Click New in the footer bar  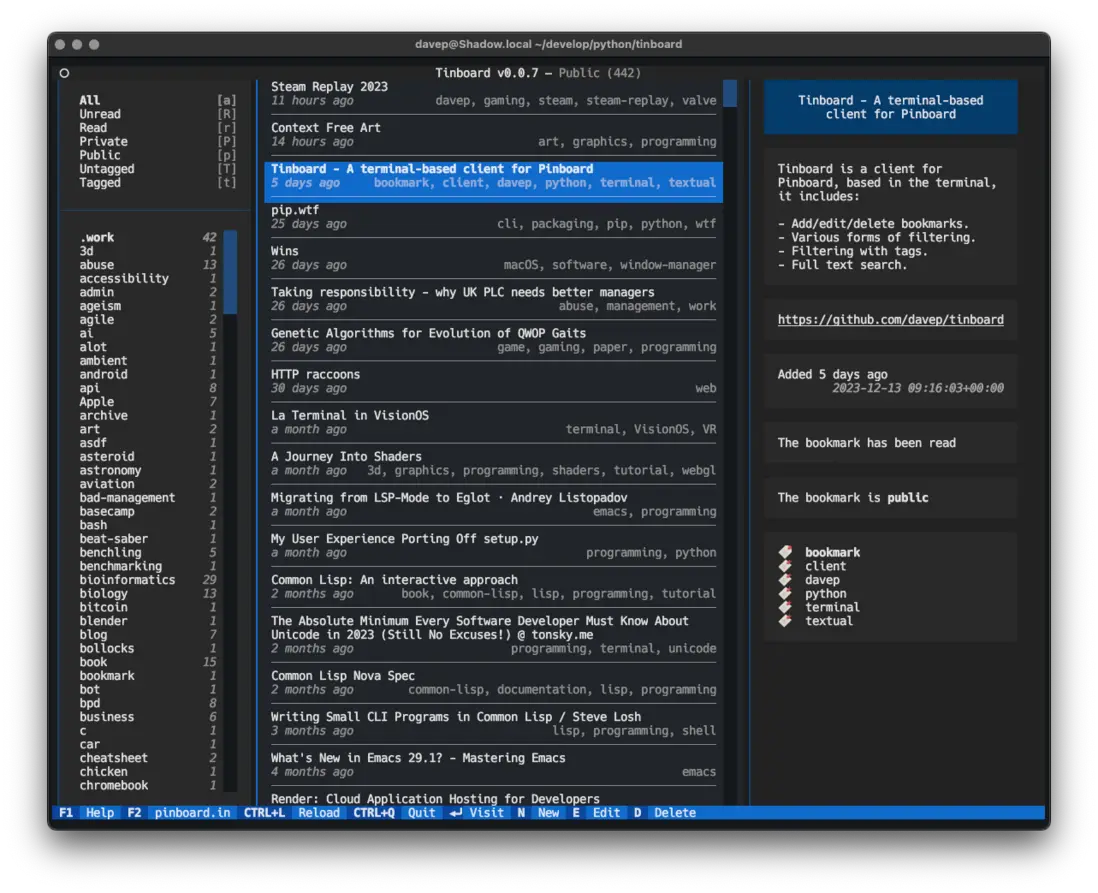coord(548,813)
